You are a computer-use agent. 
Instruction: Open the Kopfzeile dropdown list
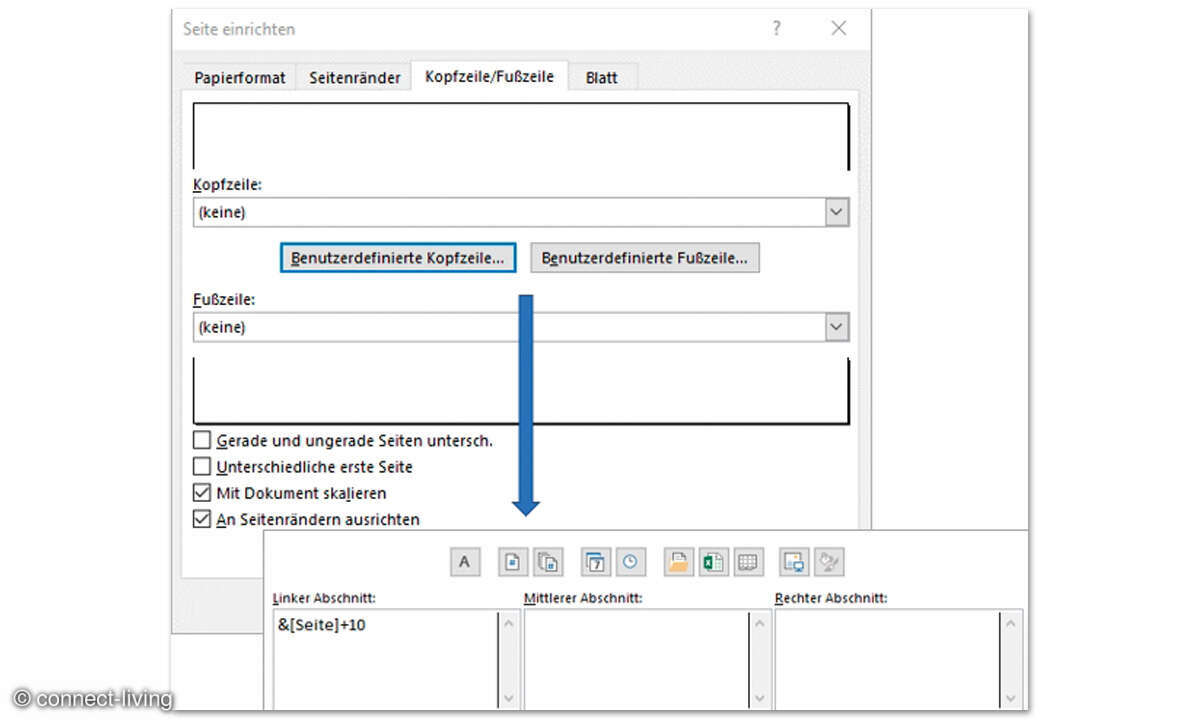837,212
